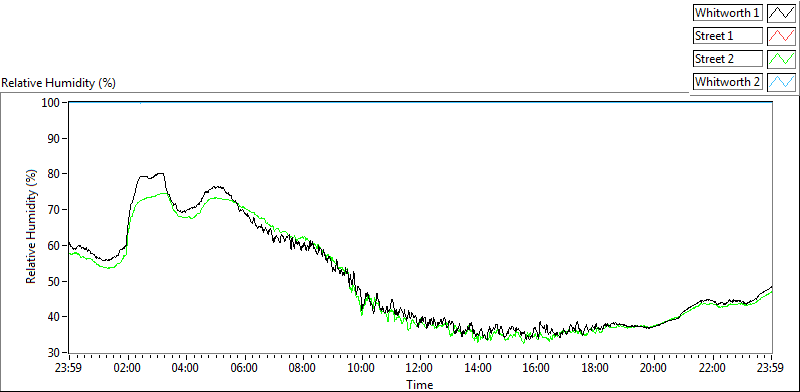Open Whitworth 2 blue plot style icon
Screen dimensions: 800x392
[782, 81]
